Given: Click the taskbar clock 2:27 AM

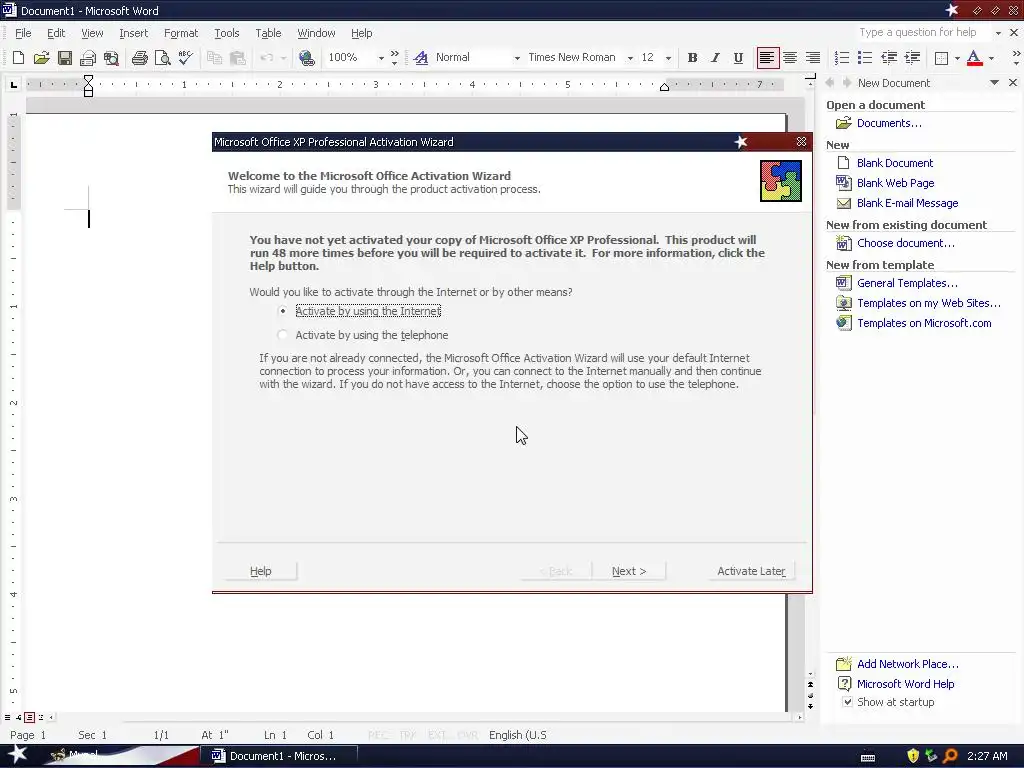Looking at the screenshot, I should click(987, 756).
